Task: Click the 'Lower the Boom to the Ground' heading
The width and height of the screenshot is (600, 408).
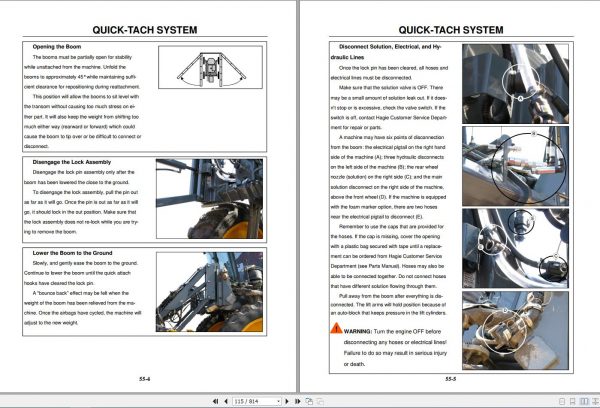Action: pyautogui.click(x=72, y=253)
